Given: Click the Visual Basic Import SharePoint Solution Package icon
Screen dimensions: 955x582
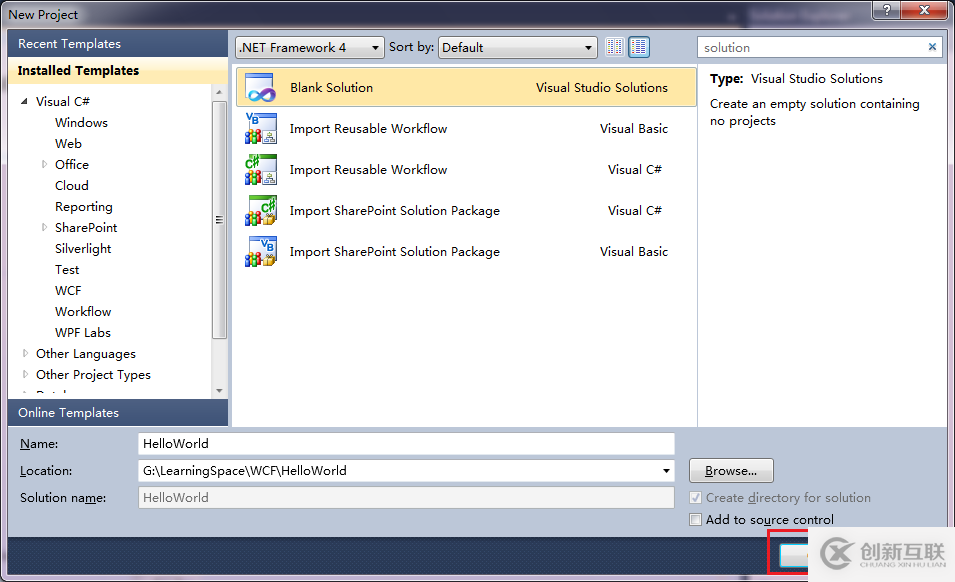Looking at the screenshot, I should [x=261, y=251].
